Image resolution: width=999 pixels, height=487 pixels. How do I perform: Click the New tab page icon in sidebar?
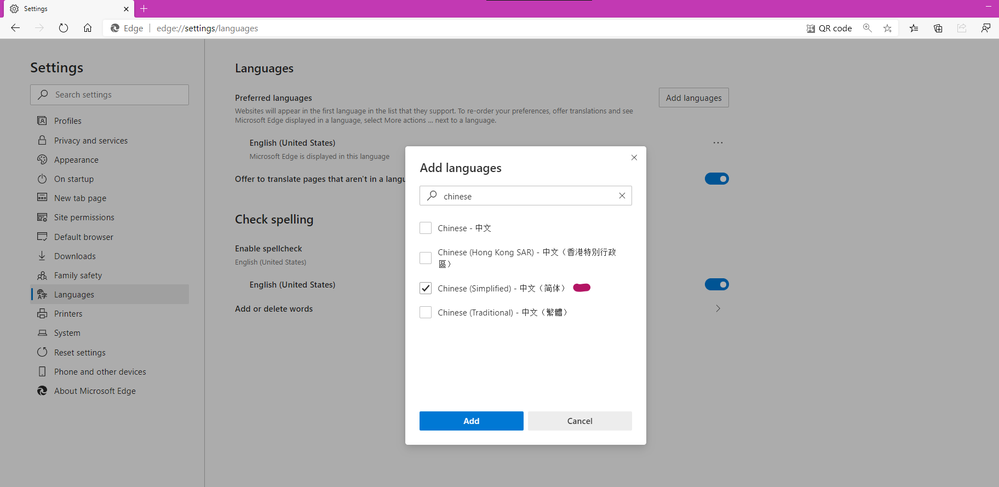(x=42, y=198)
